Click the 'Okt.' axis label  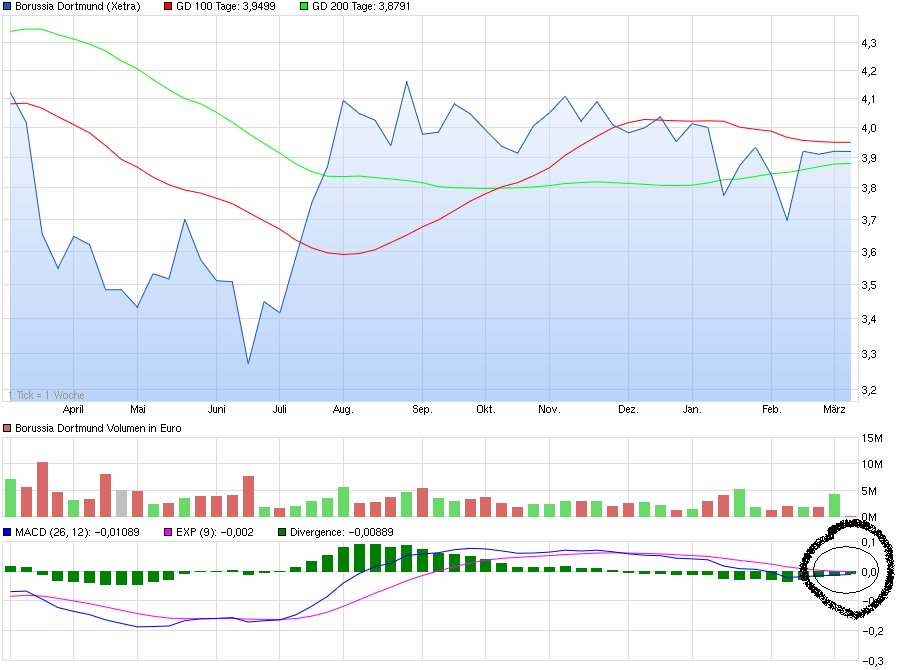486,409
